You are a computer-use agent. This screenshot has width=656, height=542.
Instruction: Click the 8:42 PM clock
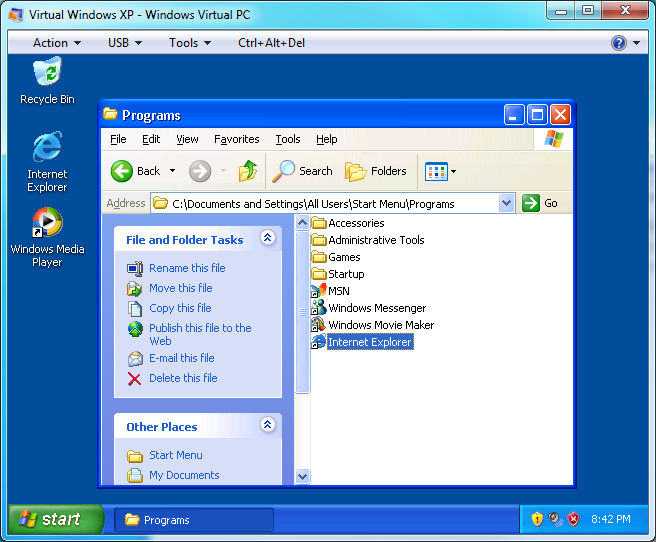click(611, 519)
